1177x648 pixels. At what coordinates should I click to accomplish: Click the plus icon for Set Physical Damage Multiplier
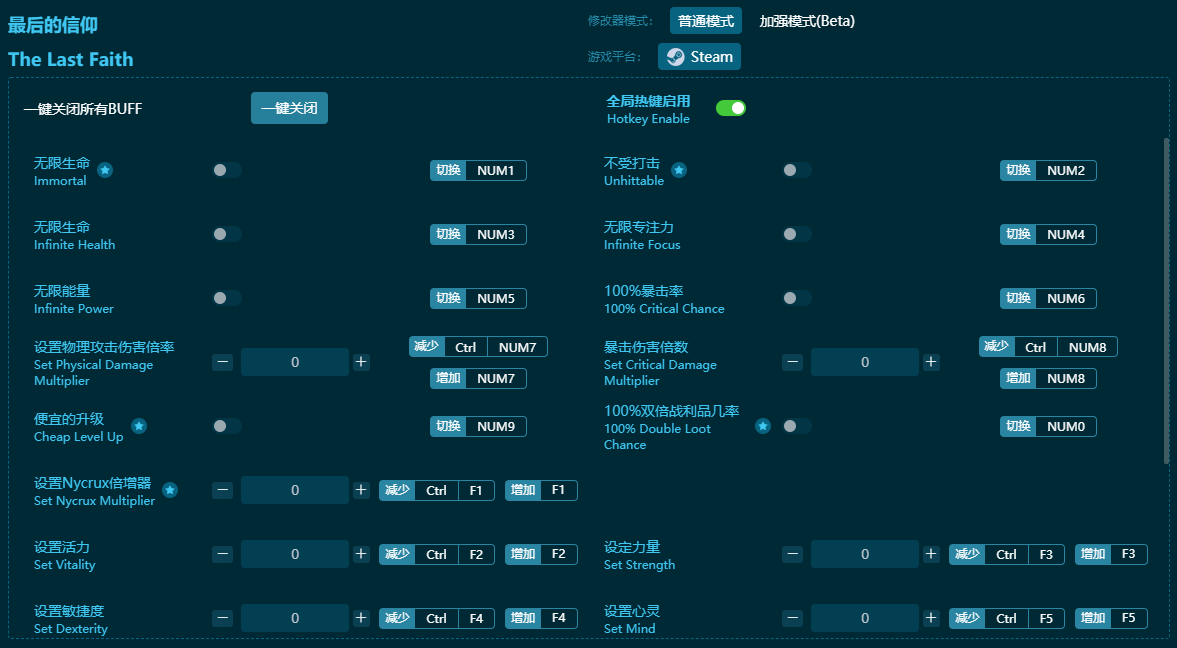[x=361, y=362]
